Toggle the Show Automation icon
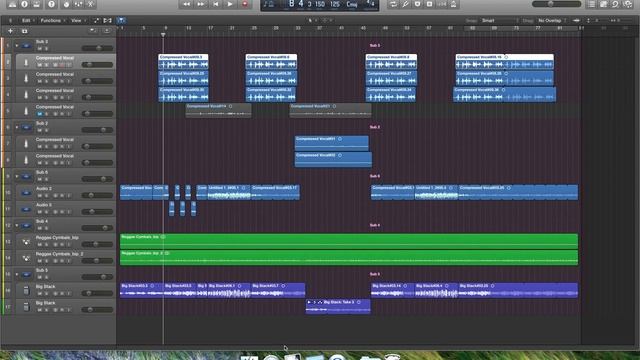The width and height of the screenshot is (640, 360). tap(96, 20)
